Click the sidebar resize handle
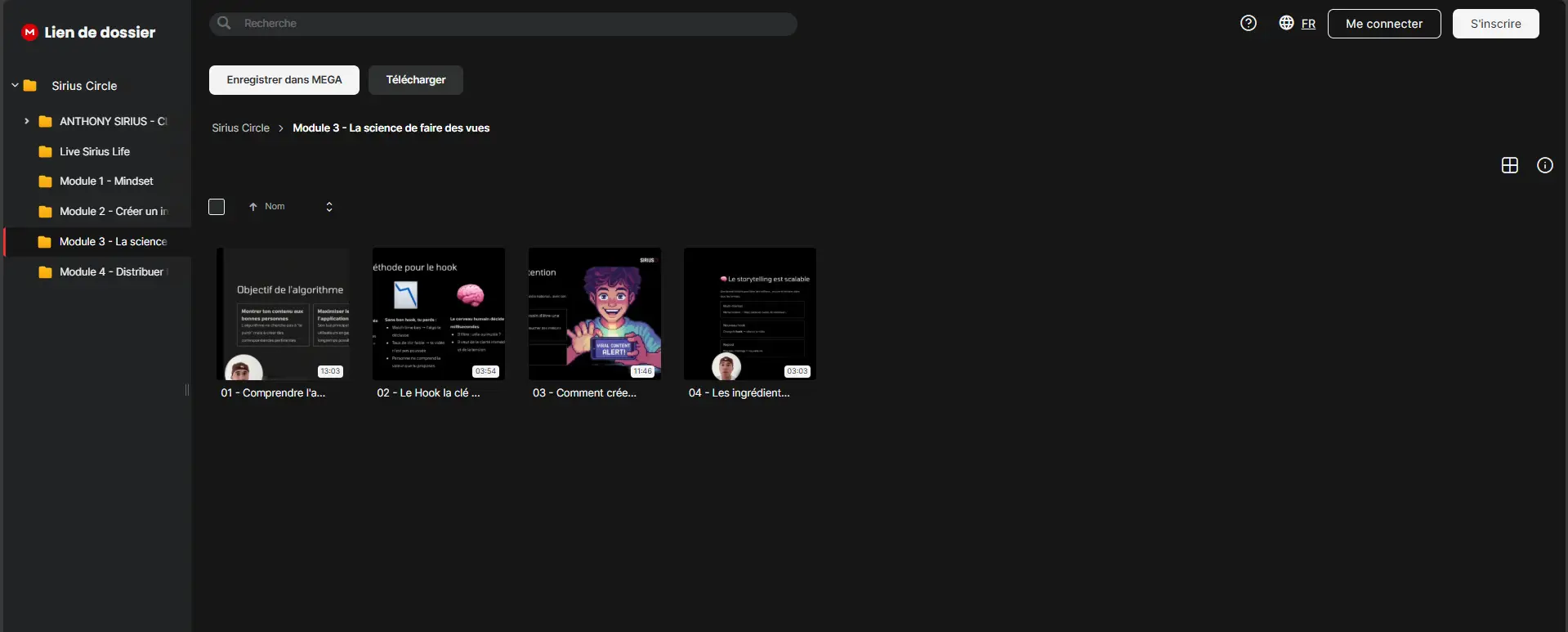1568x632 pixels. pyautogui.click(x=187, y=390)
